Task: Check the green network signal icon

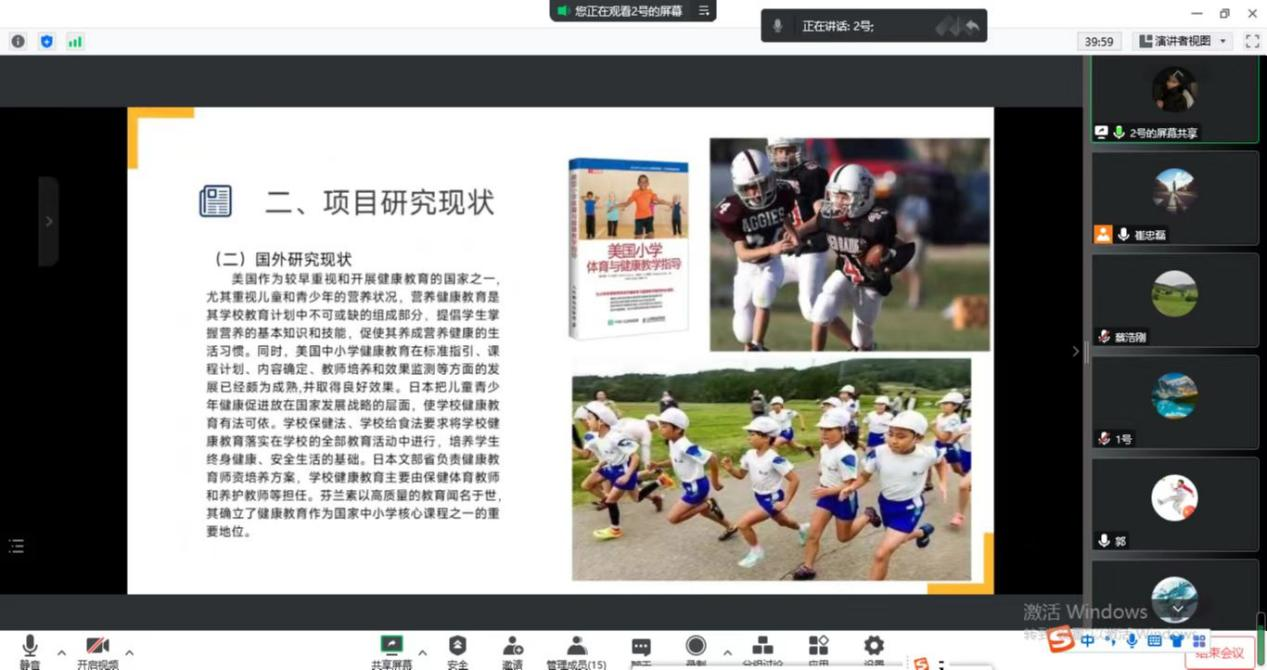Action: 75,41
